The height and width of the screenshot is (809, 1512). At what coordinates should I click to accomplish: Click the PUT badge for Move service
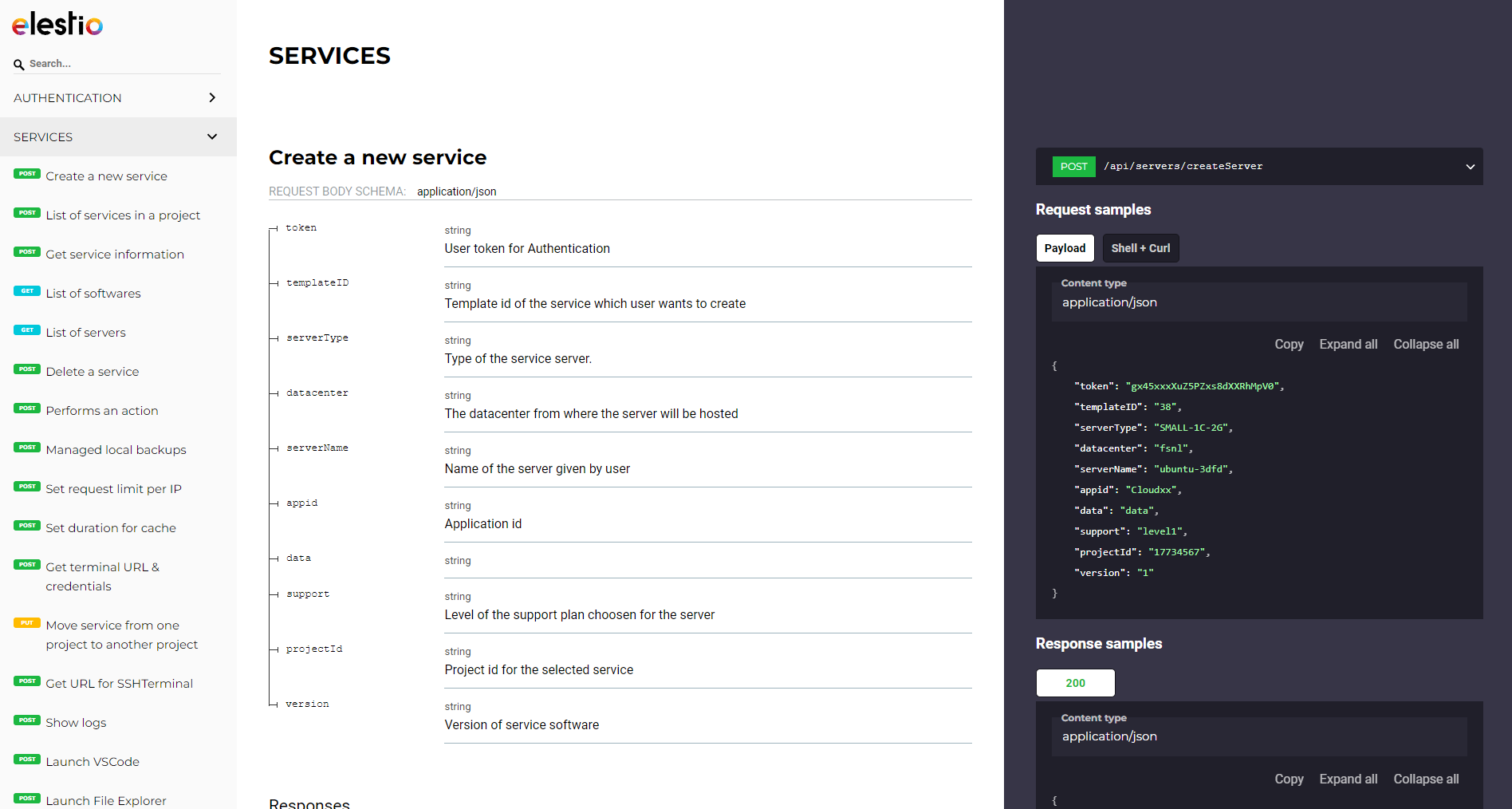(x=27, y=623)
